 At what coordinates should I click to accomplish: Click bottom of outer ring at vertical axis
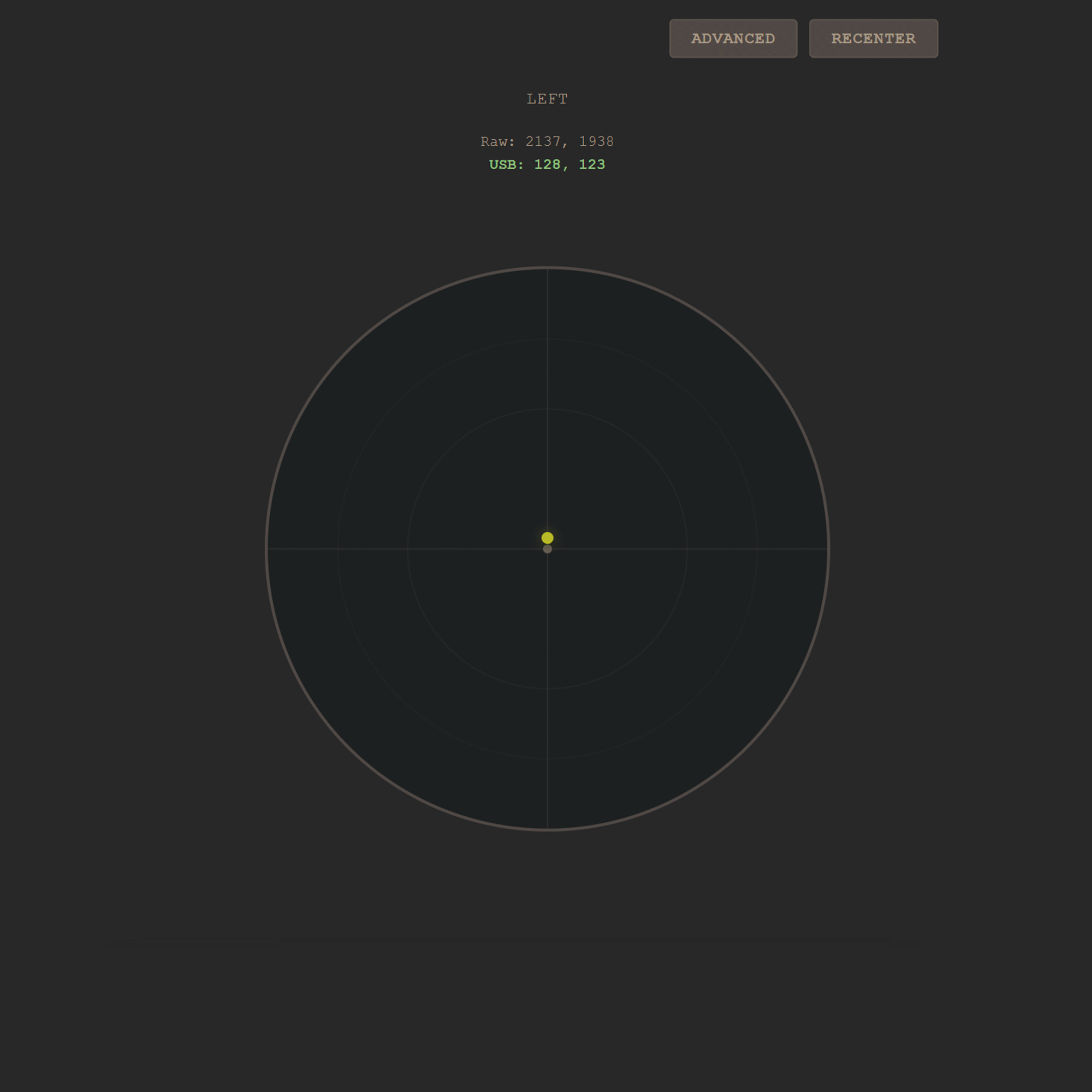[x=547, y=829]
